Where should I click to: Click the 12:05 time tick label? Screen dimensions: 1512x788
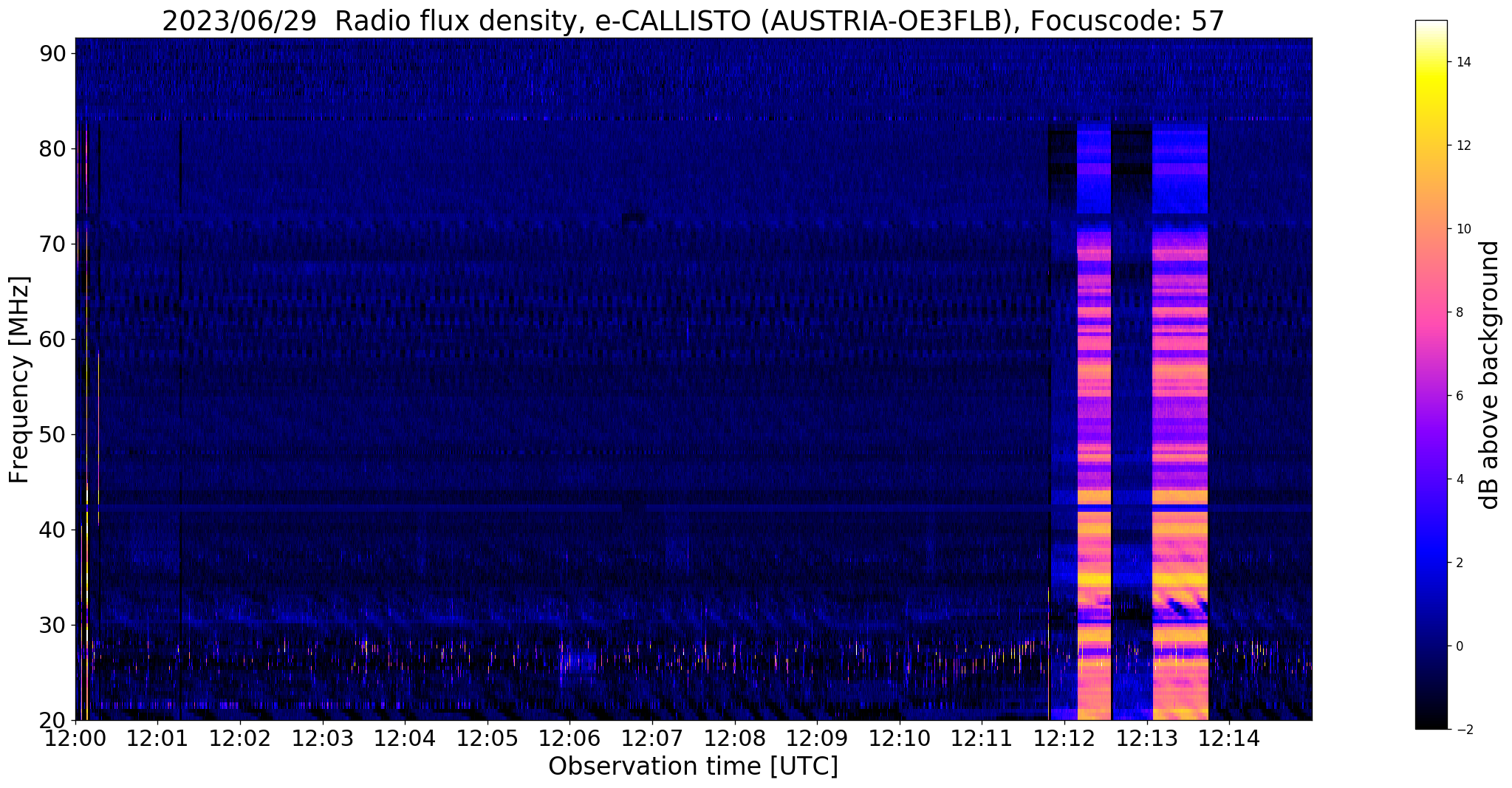(488, 739)
